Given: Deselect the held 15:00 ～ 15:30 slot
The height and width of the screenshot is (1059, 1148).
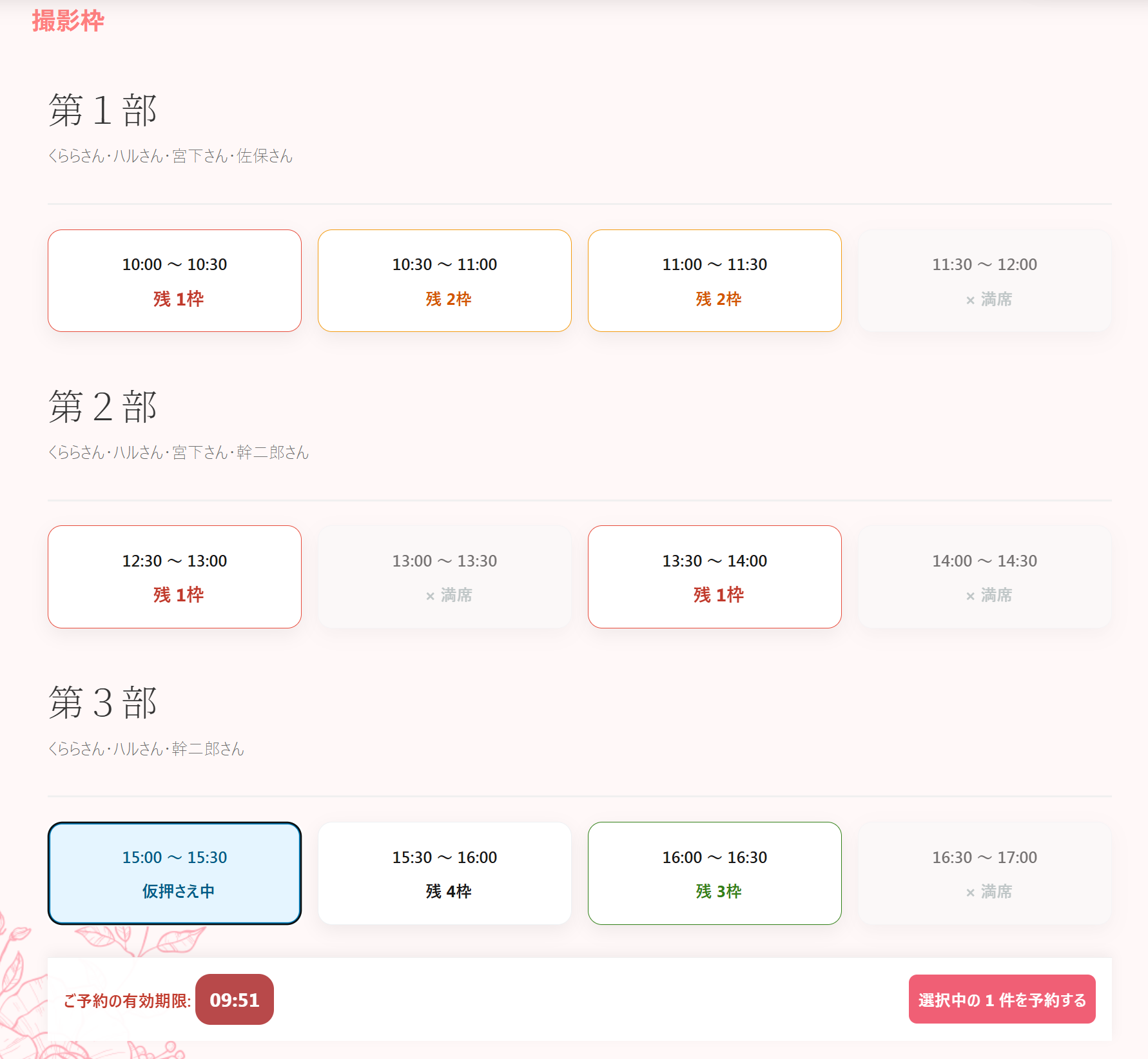Looking at the screenshot, I should click(x=174, y=873).
